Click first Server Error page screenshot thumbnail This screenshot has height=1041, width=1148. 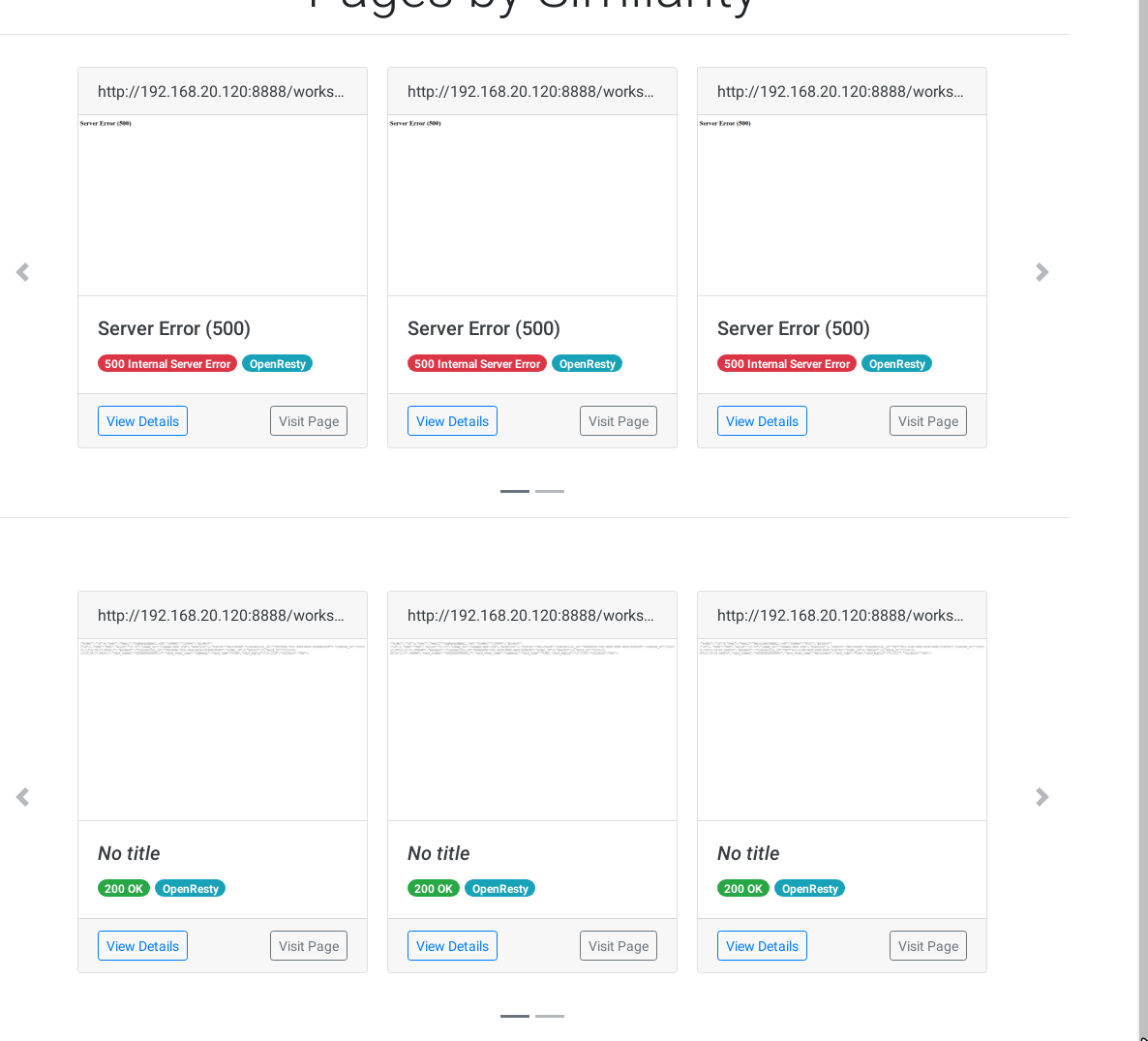click(x=223, y=205)
